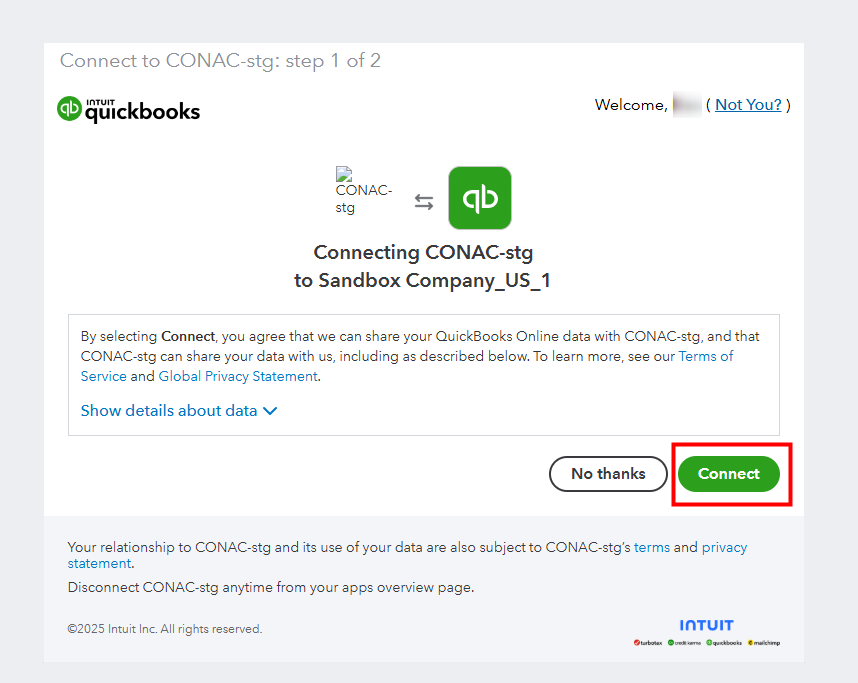Click the swap arrows between app icons
858x683 pixels.
coord(424,202)
